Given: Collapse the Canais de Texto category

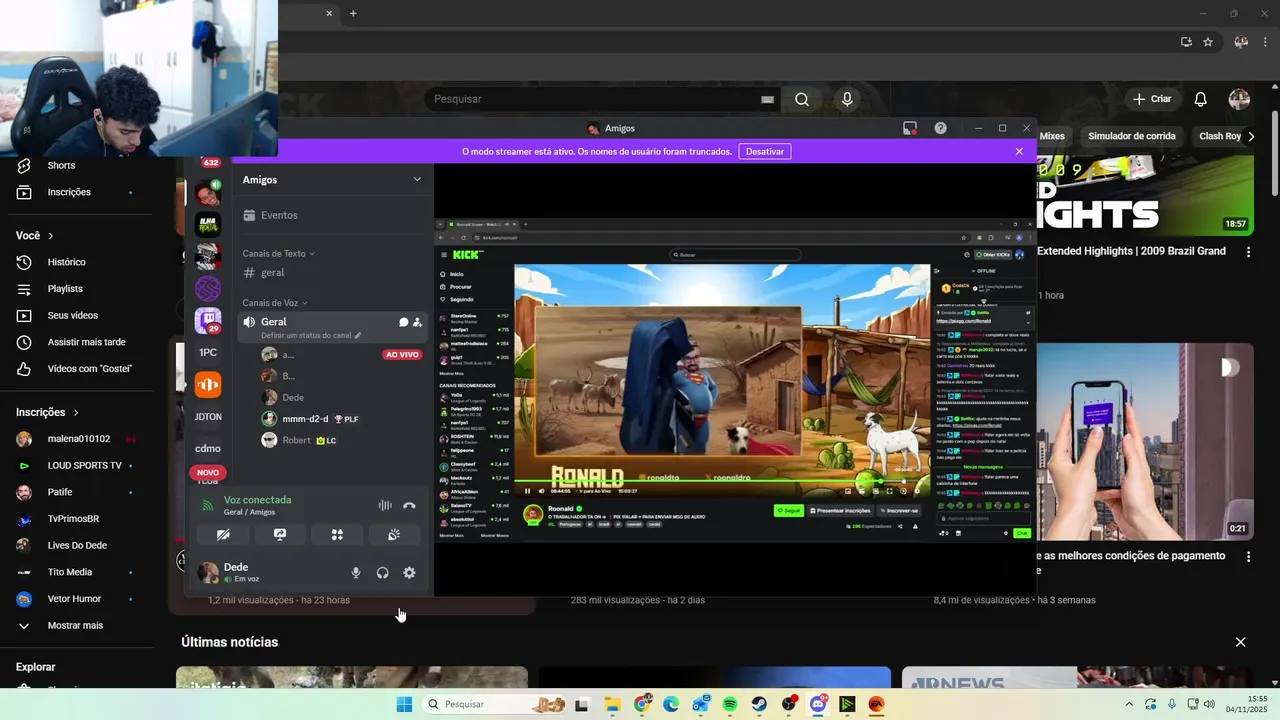Looking at the screenshot, I should pos(279,254).
